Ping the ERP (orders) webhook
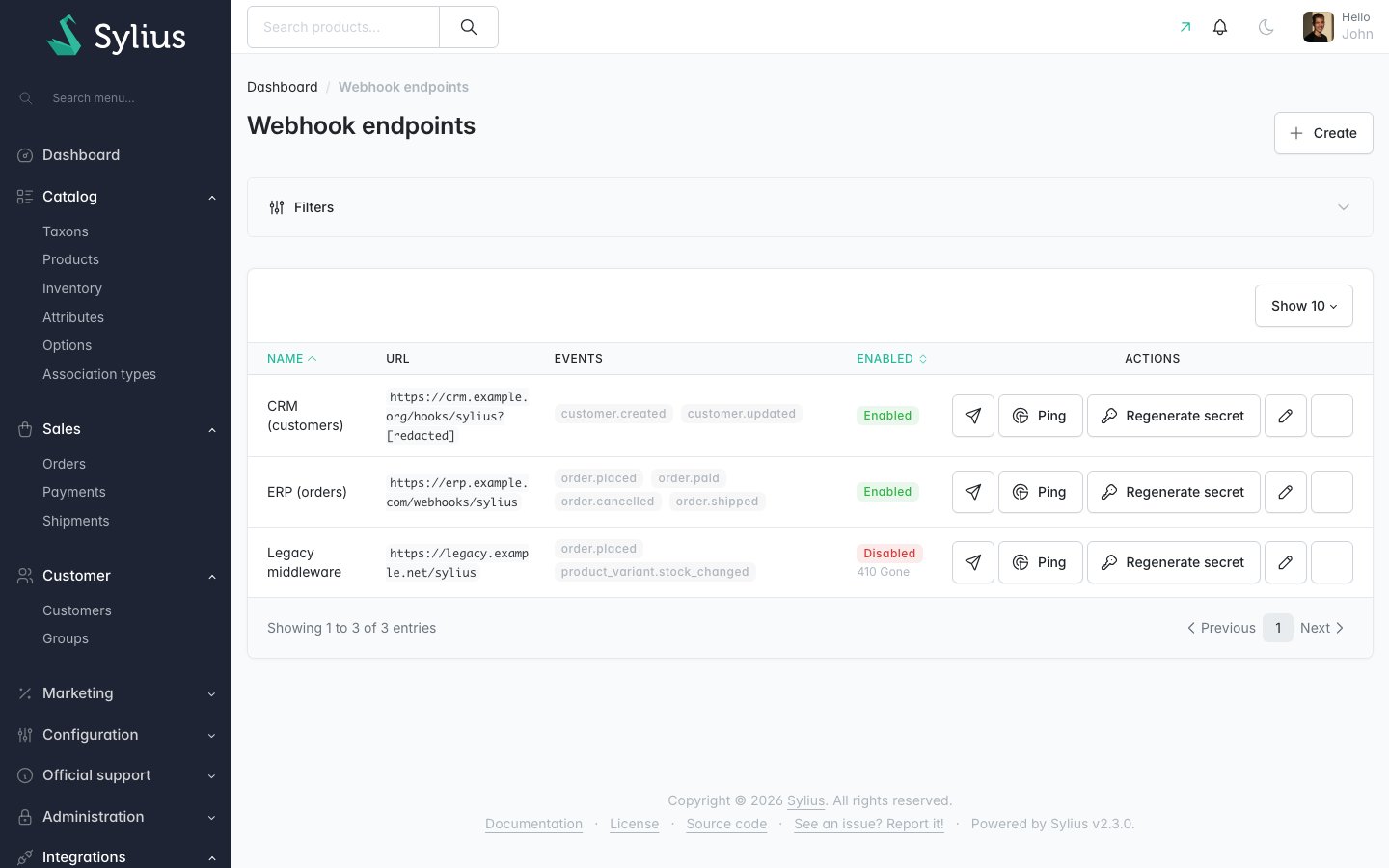1389x868 pixels. tap(1041, 492)
